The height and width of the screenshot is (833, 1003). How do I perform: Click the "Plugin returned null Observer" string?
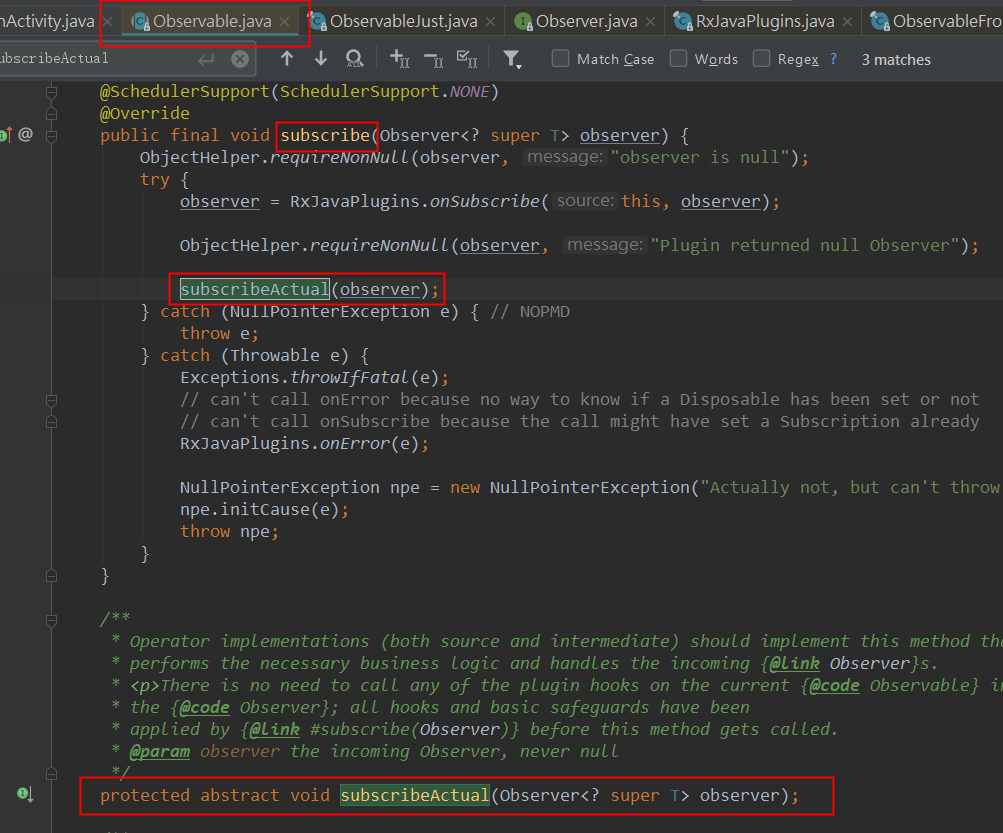[x=805, y=246]
